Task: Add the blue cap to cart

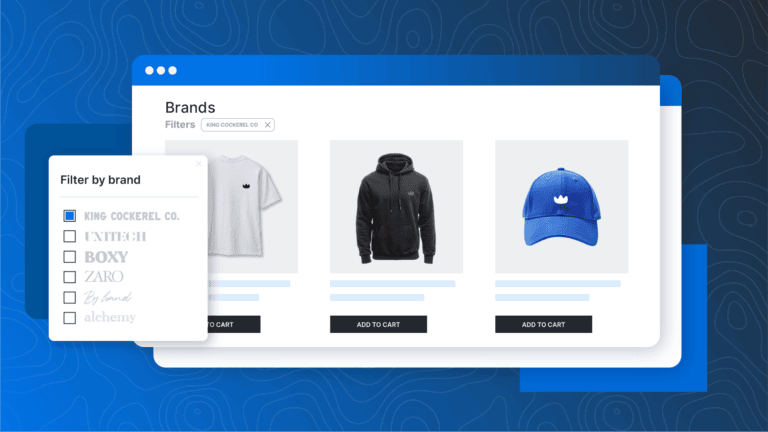Action: (543, 324)
